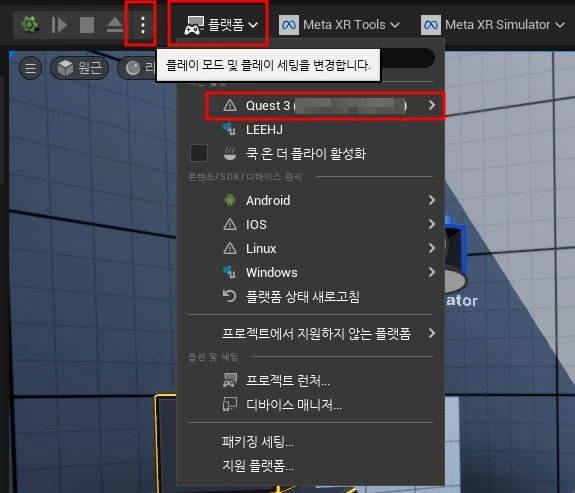
Task: Open play mode options three-dot menu
Action: pos(143,25)
